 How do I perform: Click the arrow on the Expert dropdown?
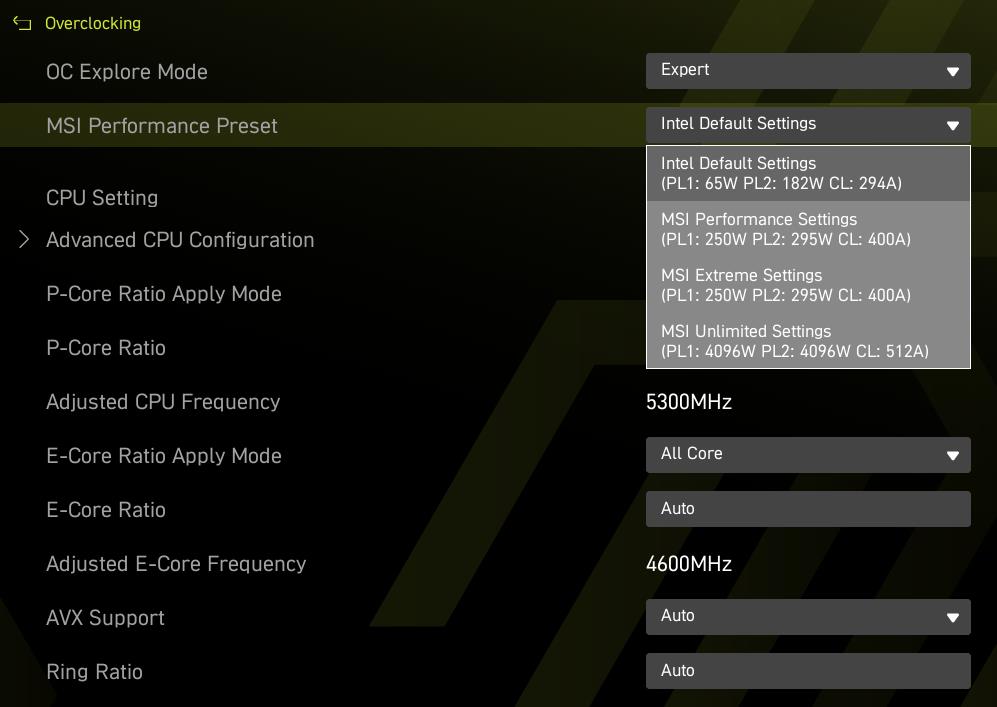(x=952, y=72)
